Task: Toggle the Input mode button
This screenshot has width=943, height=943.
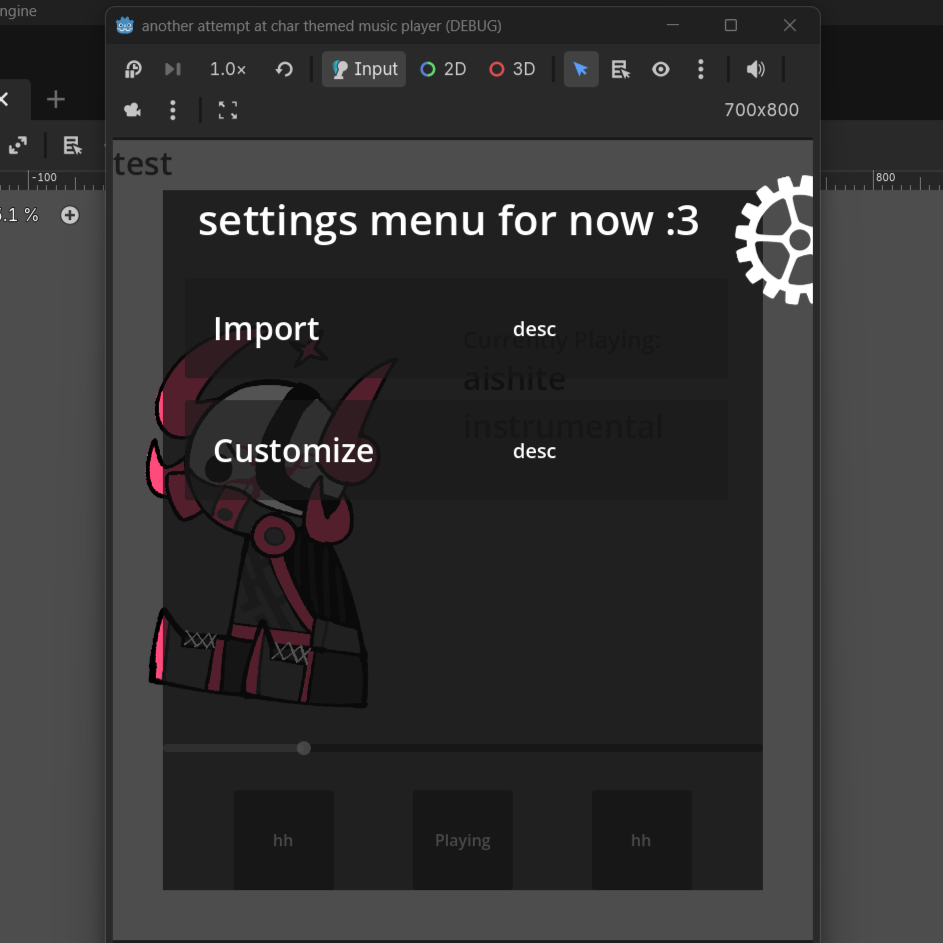Action: coord(364,69)
